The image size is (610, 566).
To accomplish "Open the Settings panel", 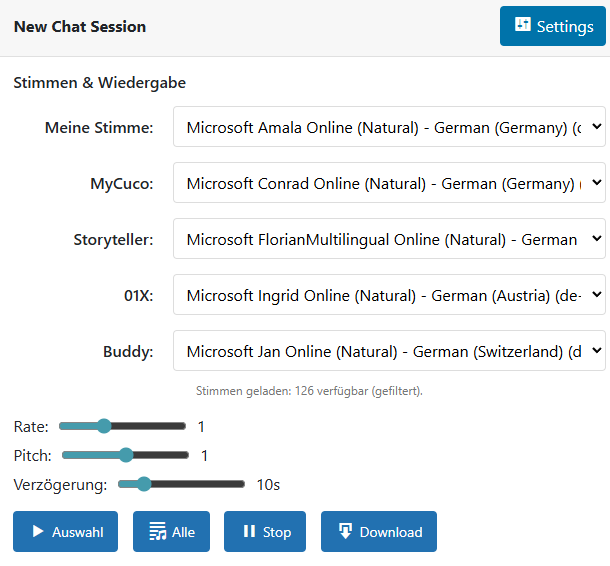I will (x=552, y=26).
